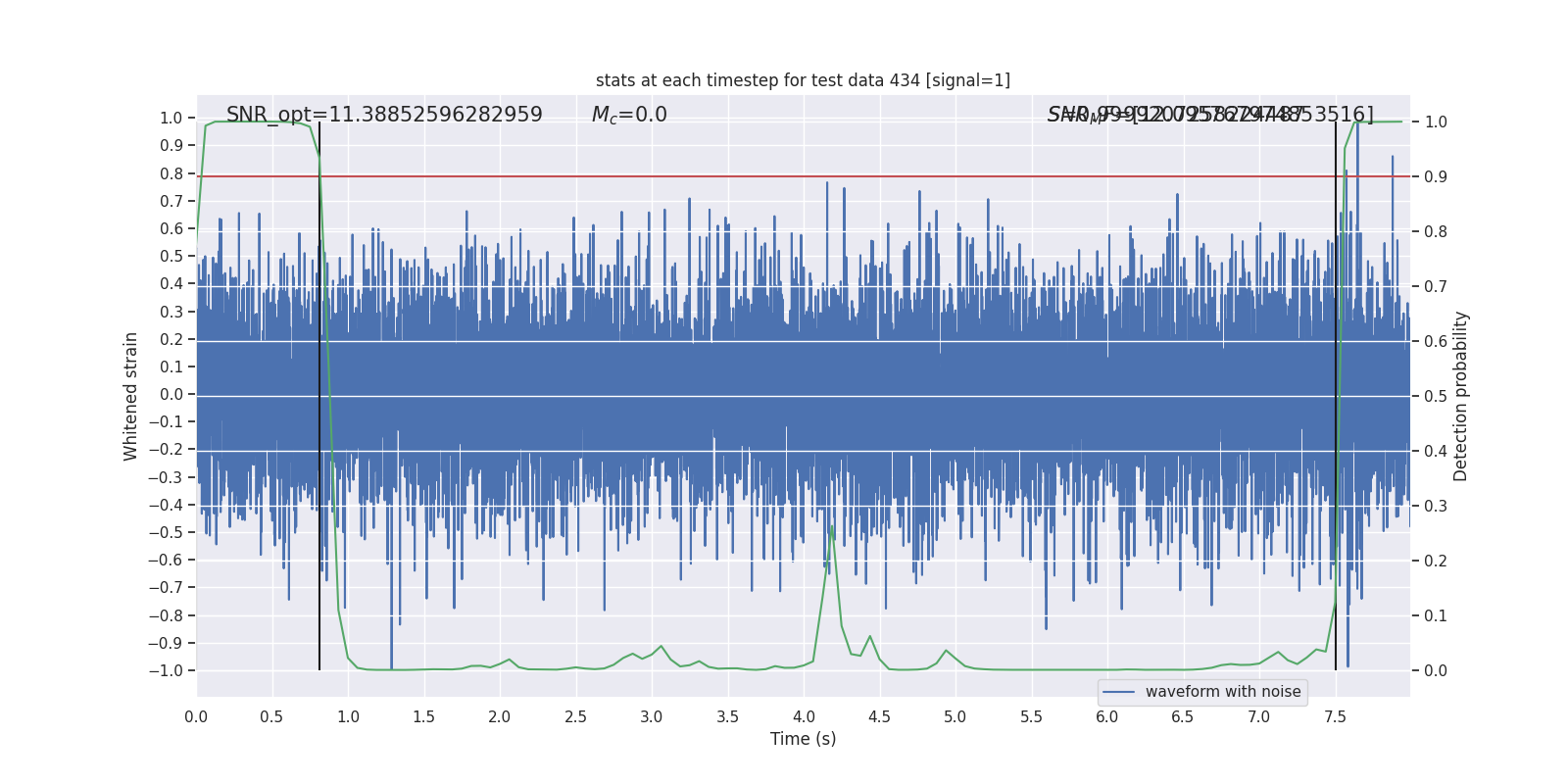Select the "Whitened strain" y-axis label

(x=131, y=396)
